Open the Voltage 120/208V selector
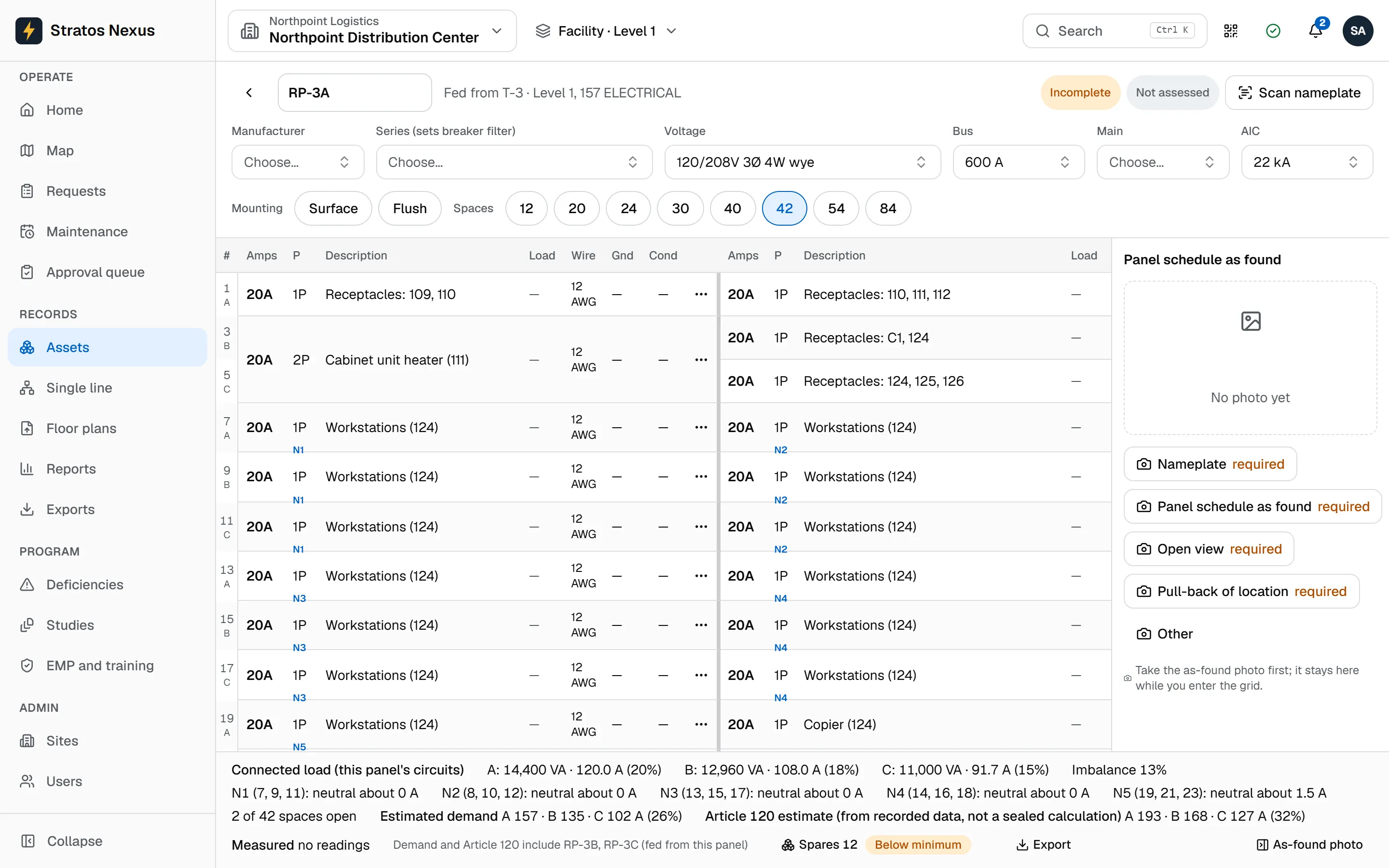 tap(802, 162)
